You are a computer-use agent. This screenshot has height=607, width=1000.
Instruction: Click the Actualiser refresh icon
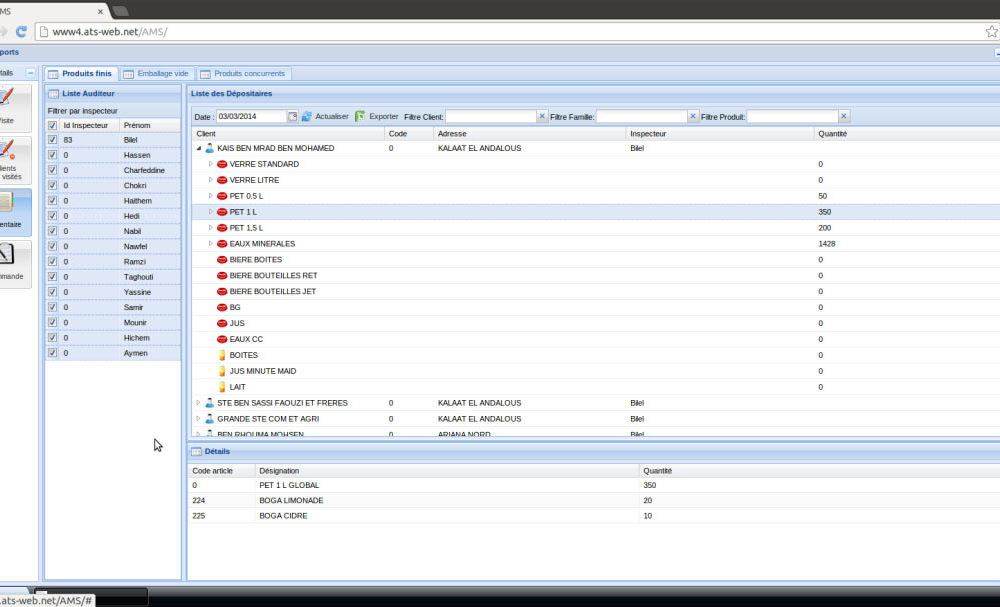click(x=307, y=117)
